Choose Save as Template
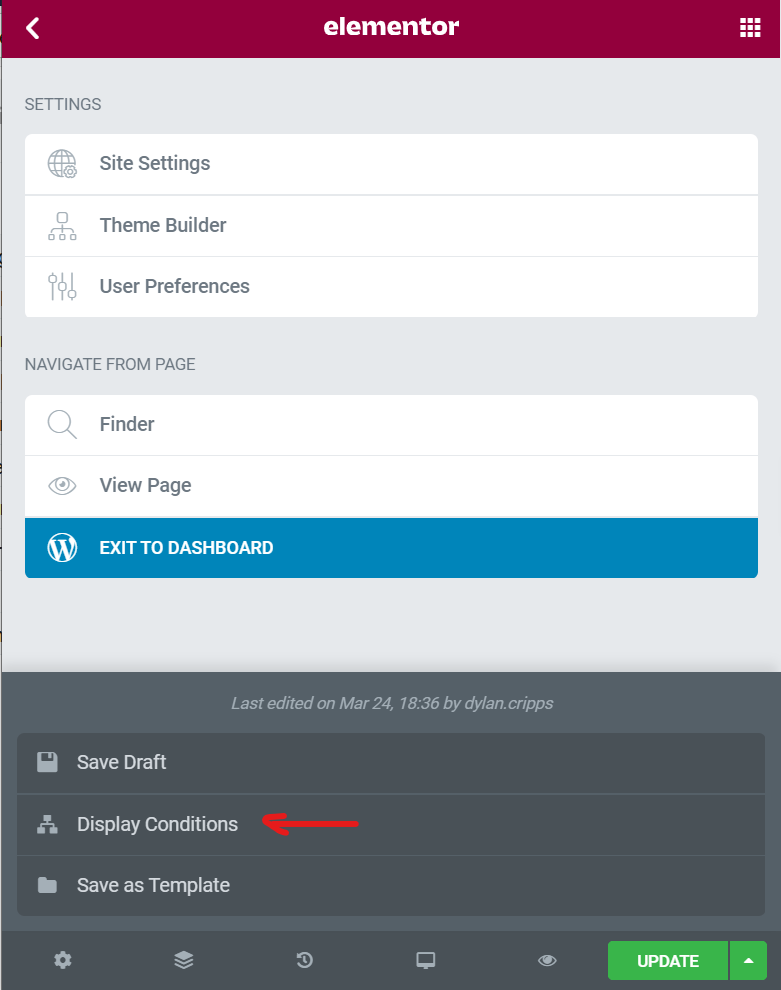The width and height of the screenshot is (781, 990). coord(391,886)
